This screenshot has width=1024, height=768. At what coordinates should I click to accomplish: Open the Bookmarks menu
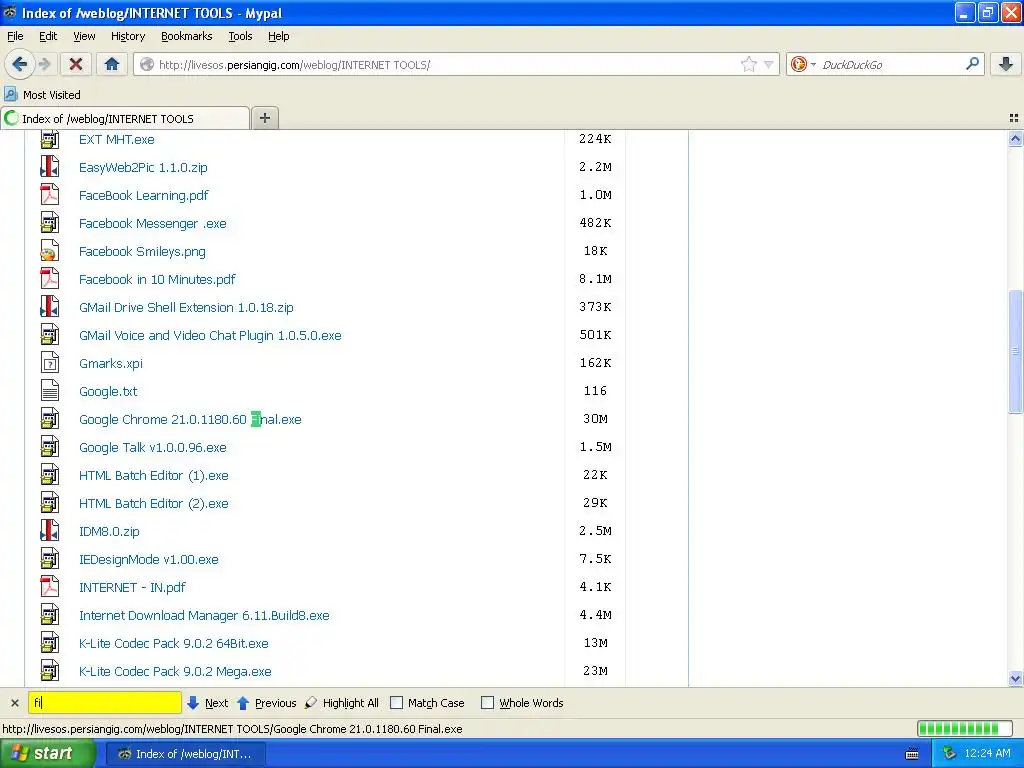pyautogui.click(x=186, y=36)
